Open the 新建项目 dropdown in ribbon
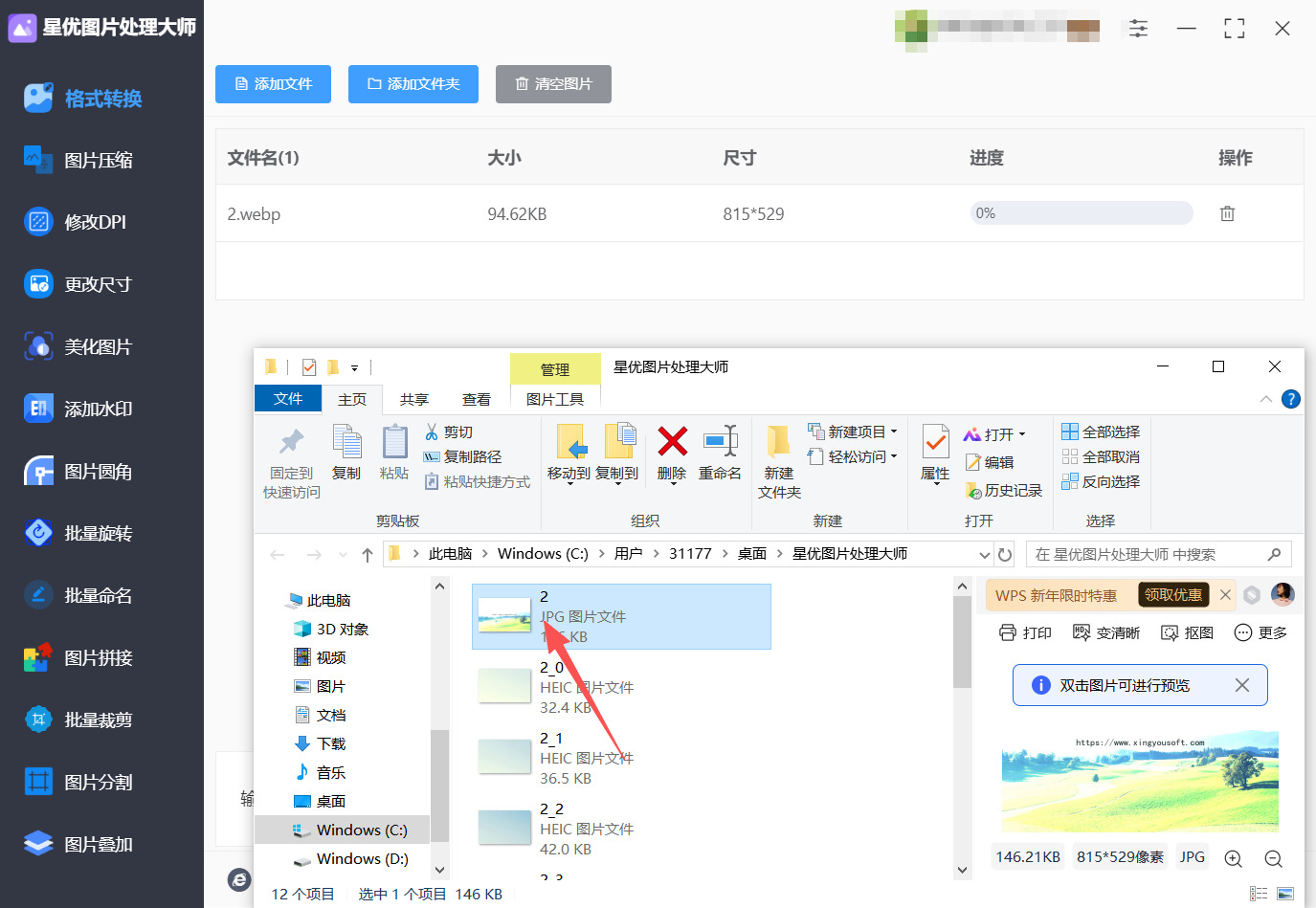Screen dimensions: 1316x908 click(853, 432)
